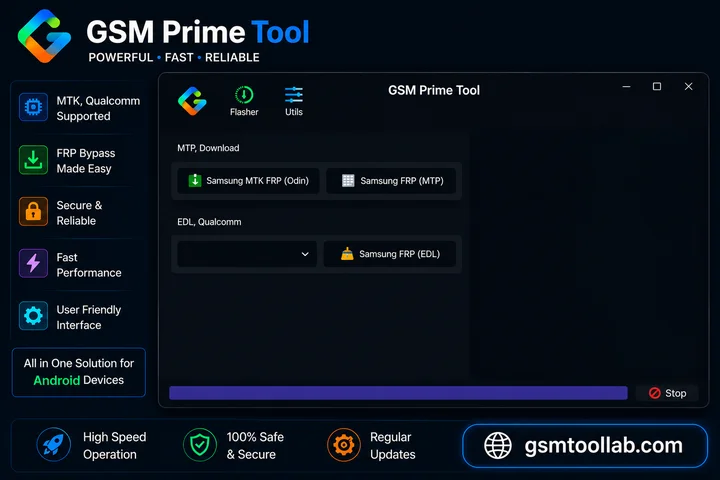
Task: Click Samsung MTK FRP (Odin) button
Action: pyautogui.click(x=248, y=181)
